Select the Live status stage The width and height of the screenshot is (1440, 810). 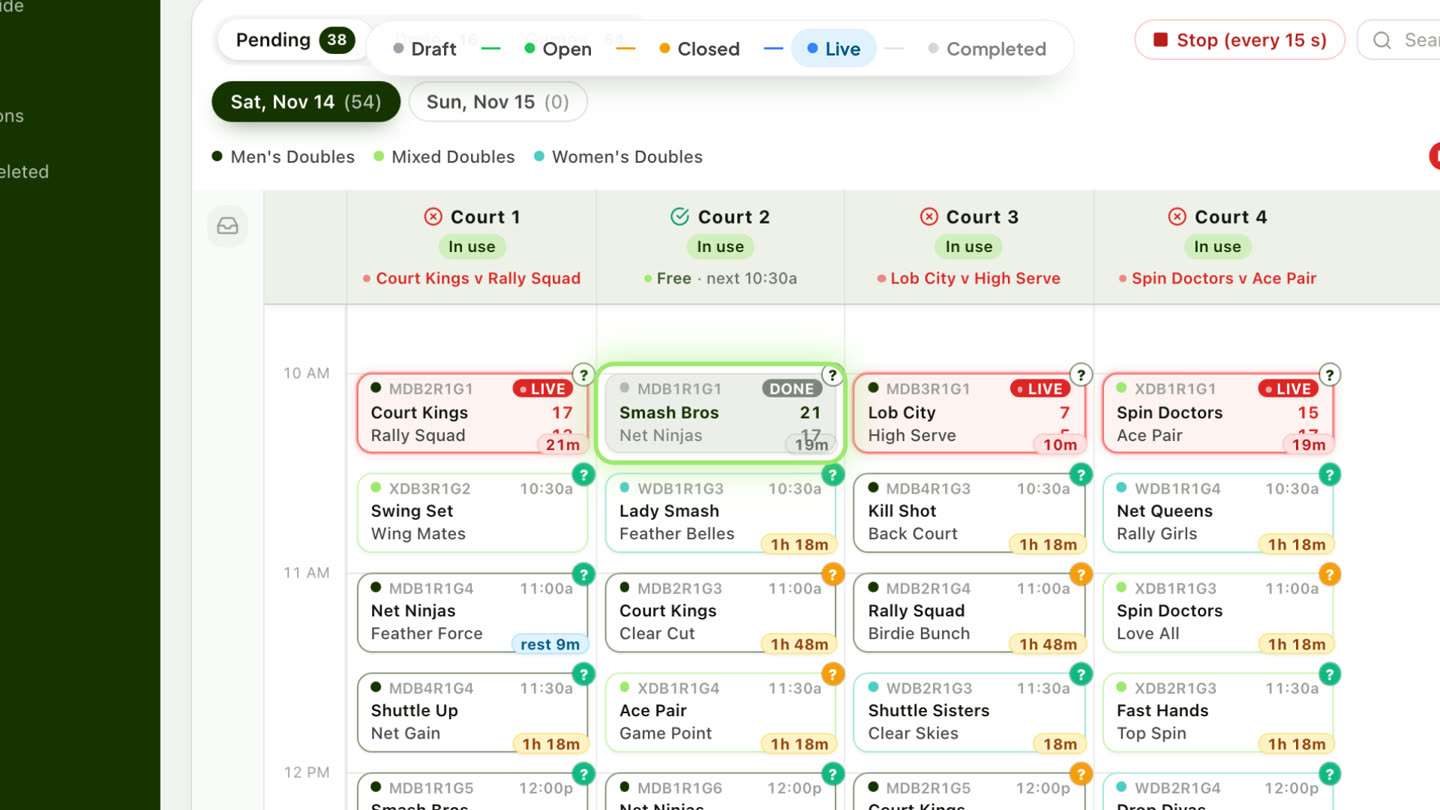[833, 49]
